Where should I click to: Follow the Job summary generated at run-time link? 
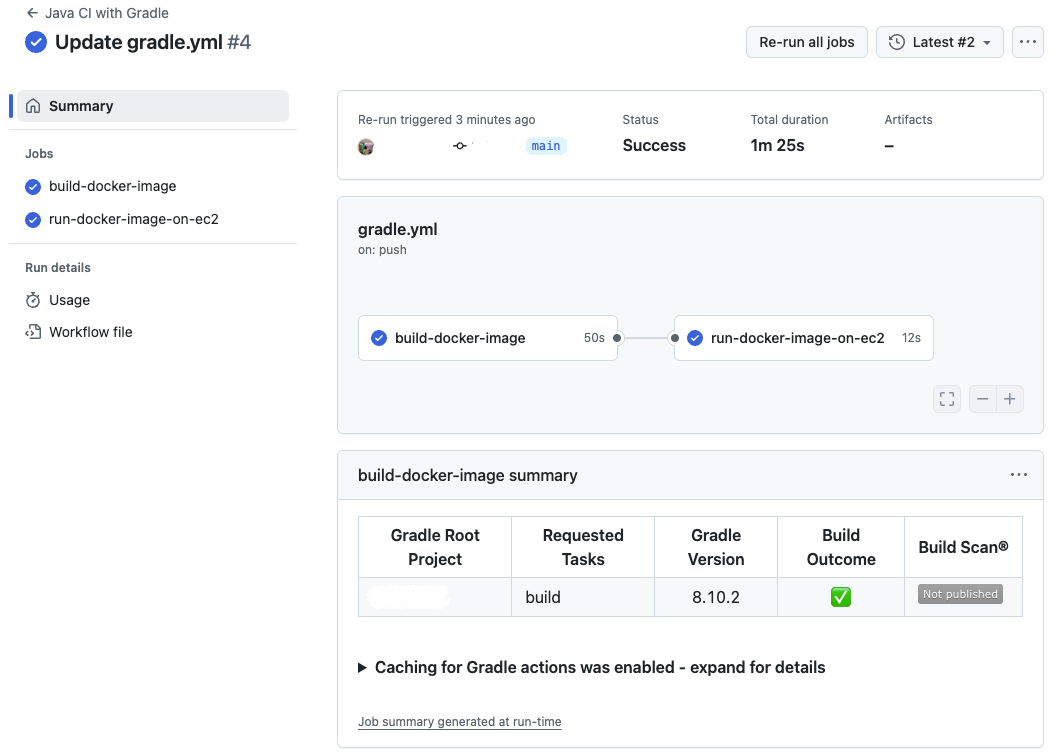coord(460,722)
